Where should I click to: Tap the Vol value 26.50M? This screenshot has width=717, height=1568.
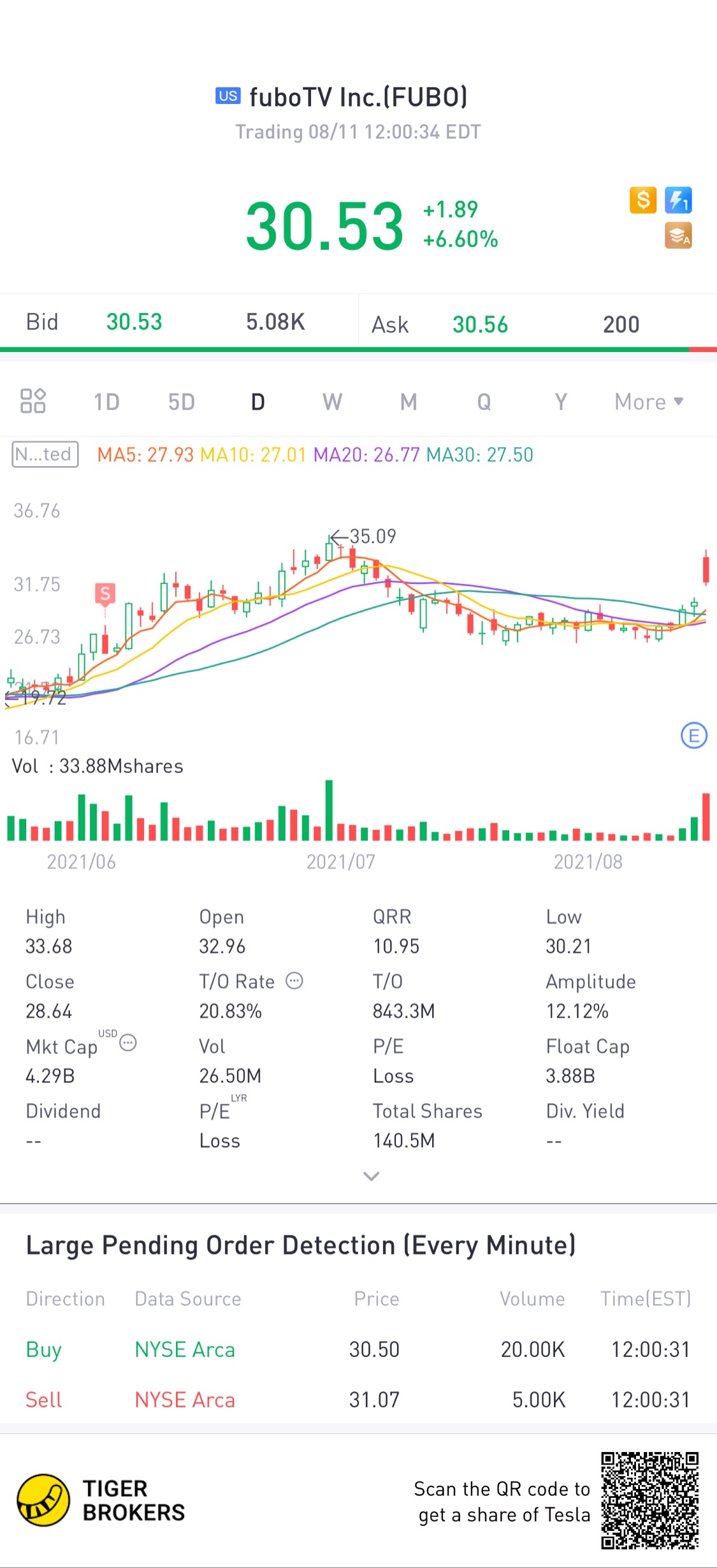(231, 1076)
